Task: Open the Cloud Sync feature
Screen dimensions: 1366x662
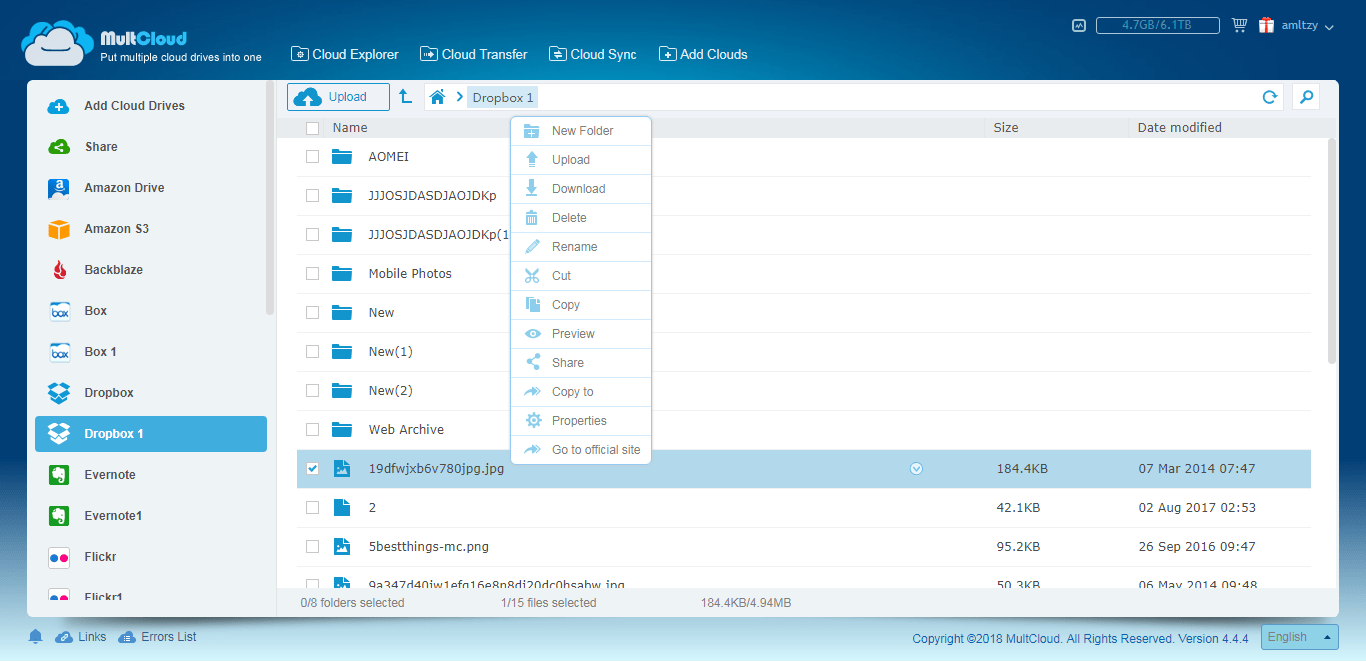Action: pos(592,54)
